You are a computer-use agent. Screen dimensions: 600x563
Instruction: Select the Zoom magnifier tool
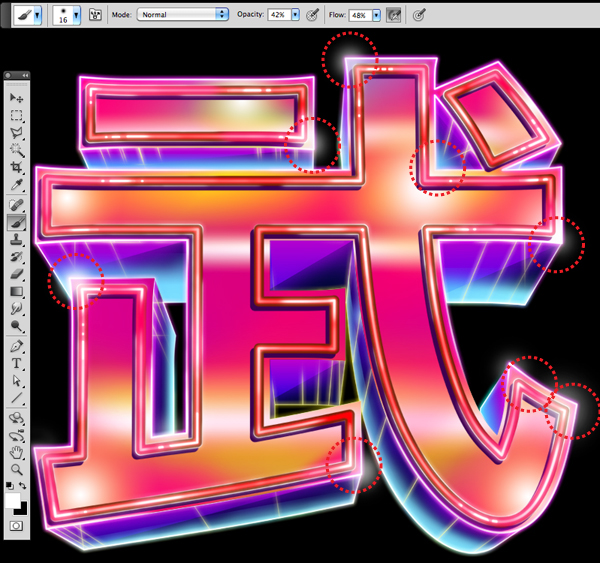[16, 469]
